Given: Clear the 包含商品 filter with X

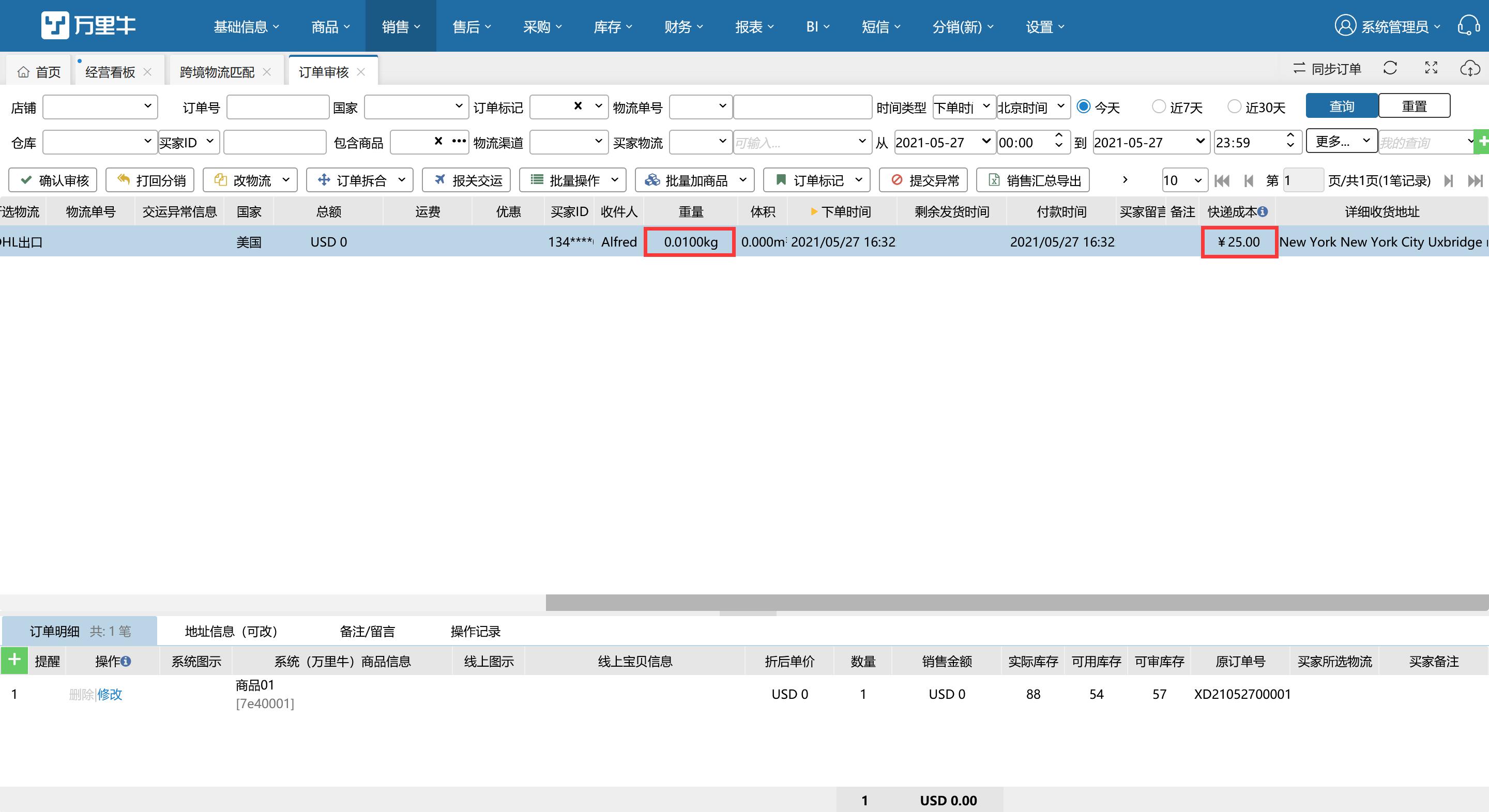Looking at the screenshot, I should (438, 141).
